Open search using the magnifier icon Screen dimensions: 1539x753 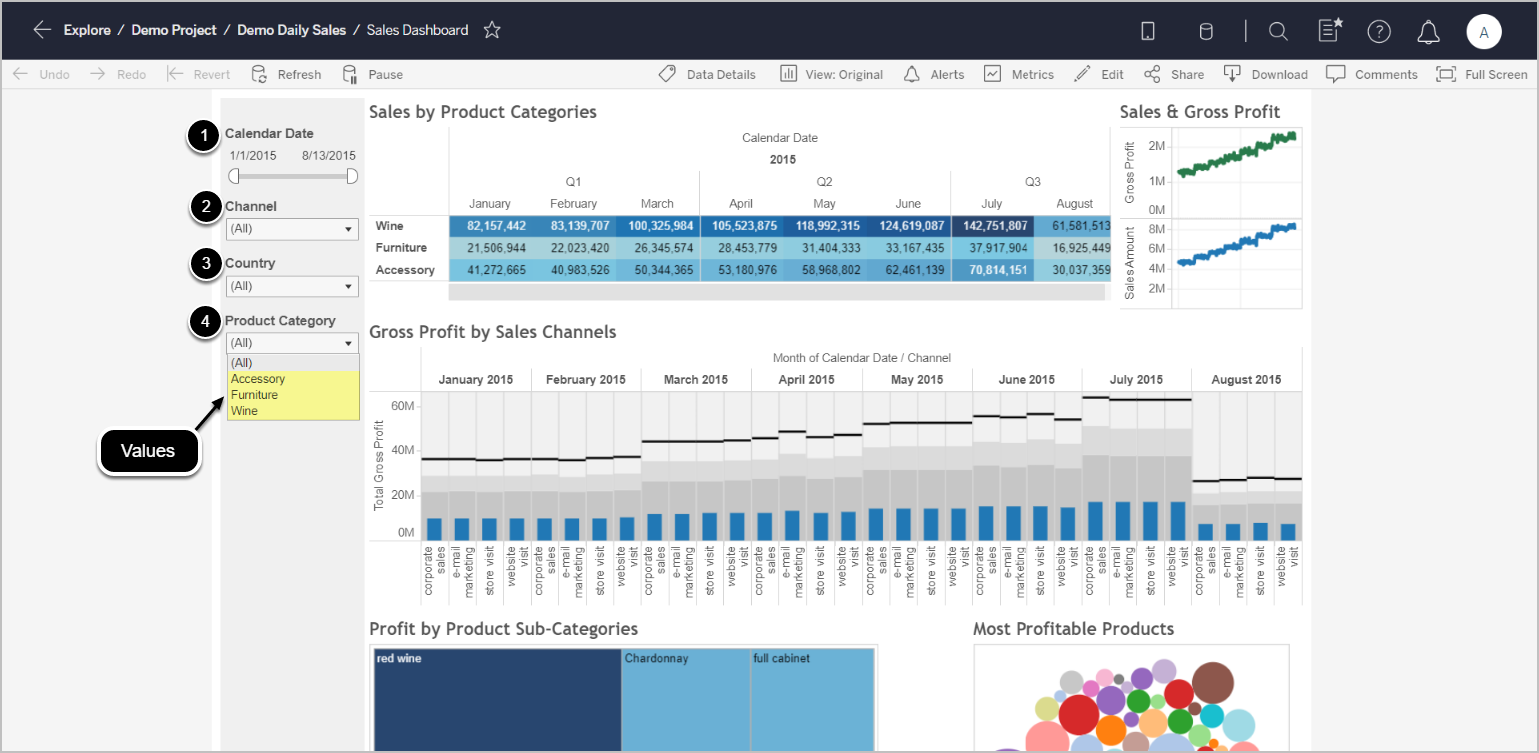coord(1278,32)
